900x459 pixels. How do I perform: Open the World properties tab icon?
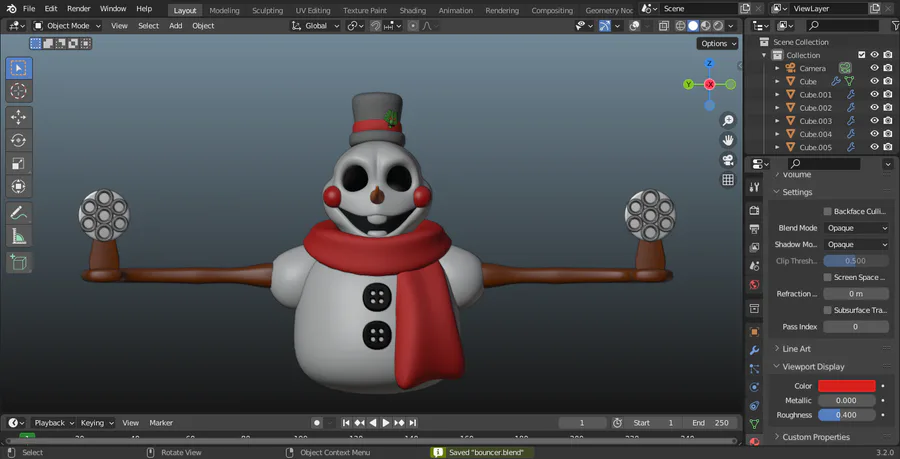pyautogui.click(x=754, y=285)
